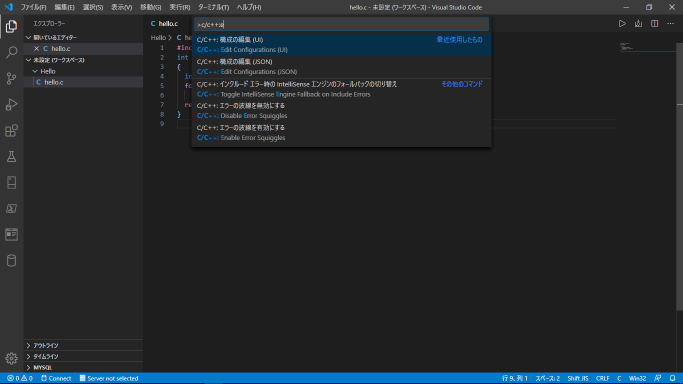Run the C file with play icon
This screenshot has width=683, height=384.
click(x=622, y=24)
